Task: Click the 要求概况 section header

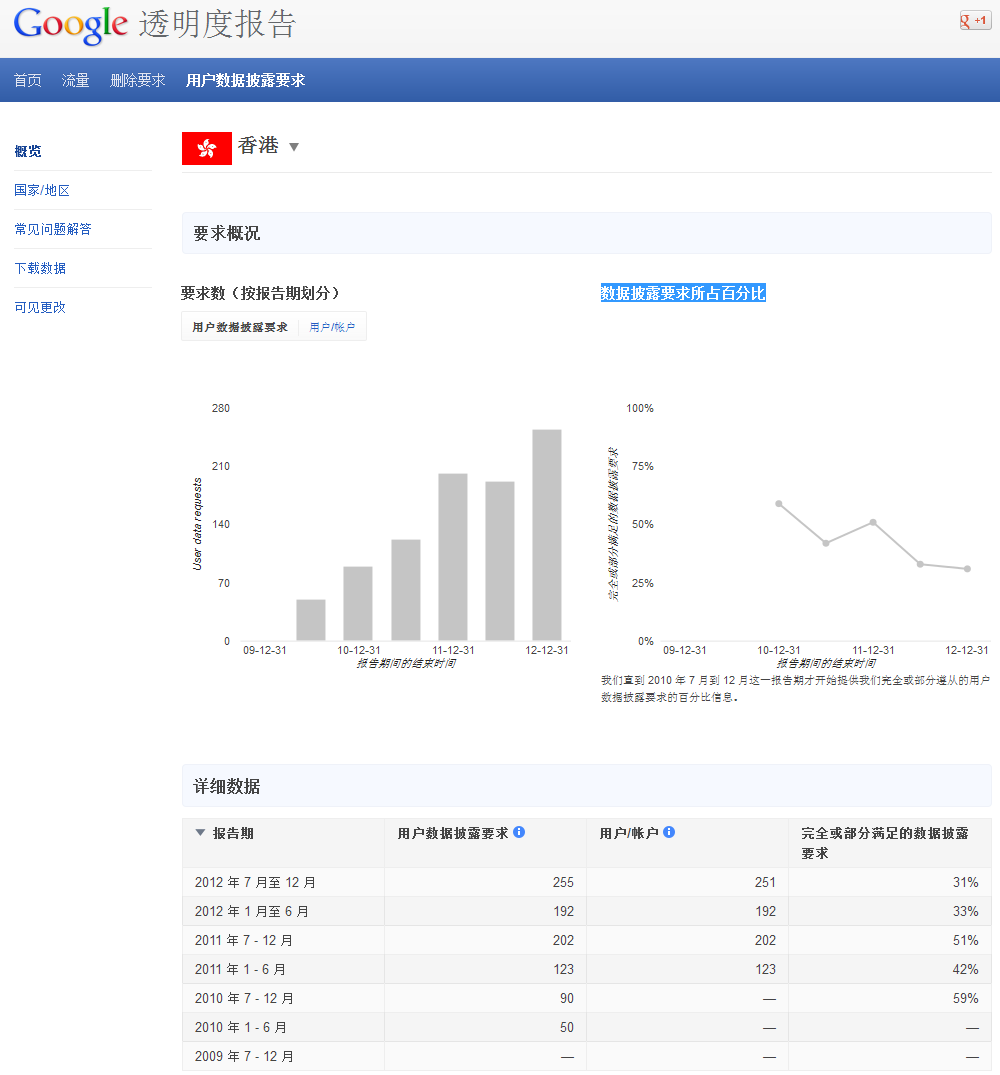Action: click(x=227, y=233)
